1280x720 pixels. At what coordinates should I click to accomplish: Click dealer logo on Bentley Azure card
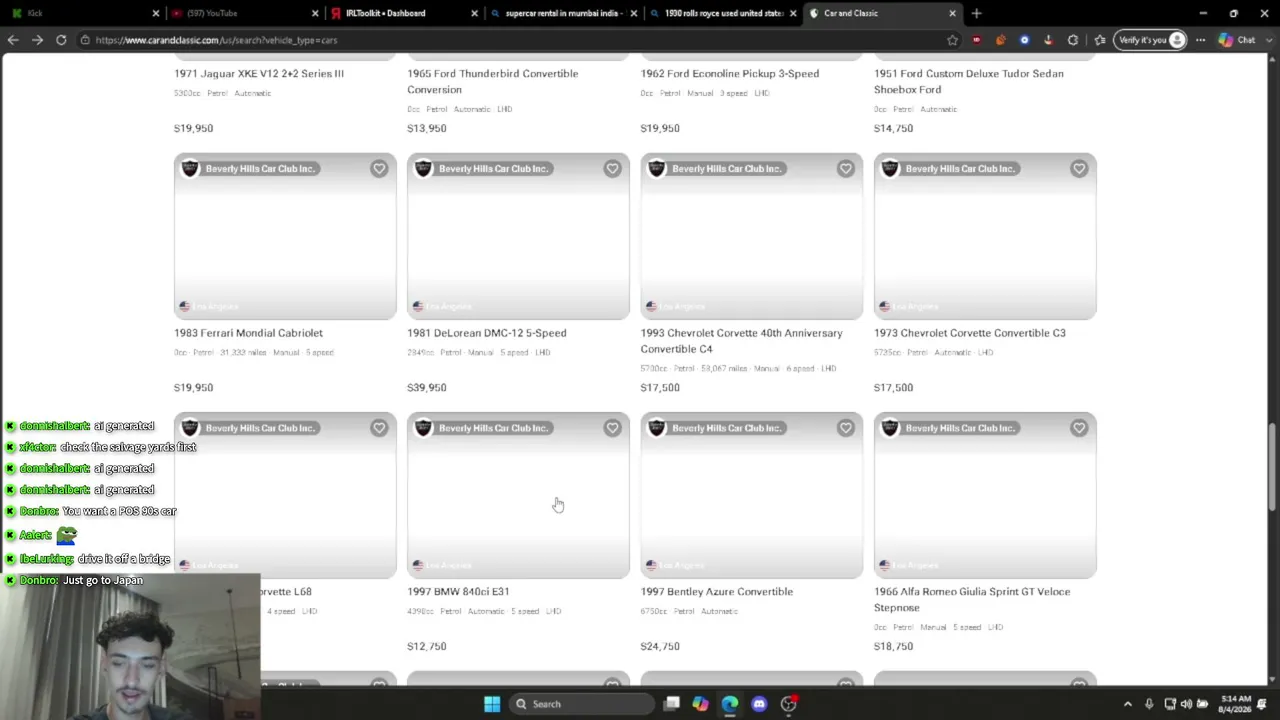pos(657,427)
